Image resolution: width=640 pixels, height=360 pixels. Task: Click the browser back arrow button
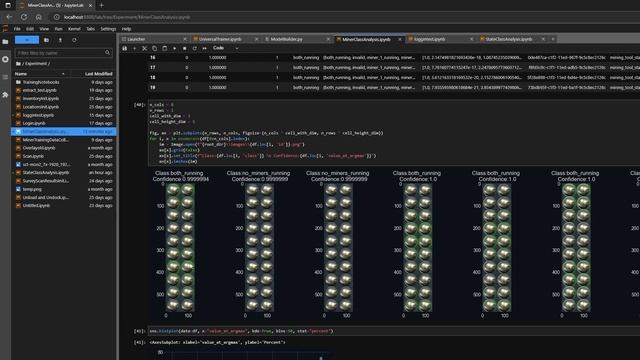pyautogui.click(x=9, y=17)
